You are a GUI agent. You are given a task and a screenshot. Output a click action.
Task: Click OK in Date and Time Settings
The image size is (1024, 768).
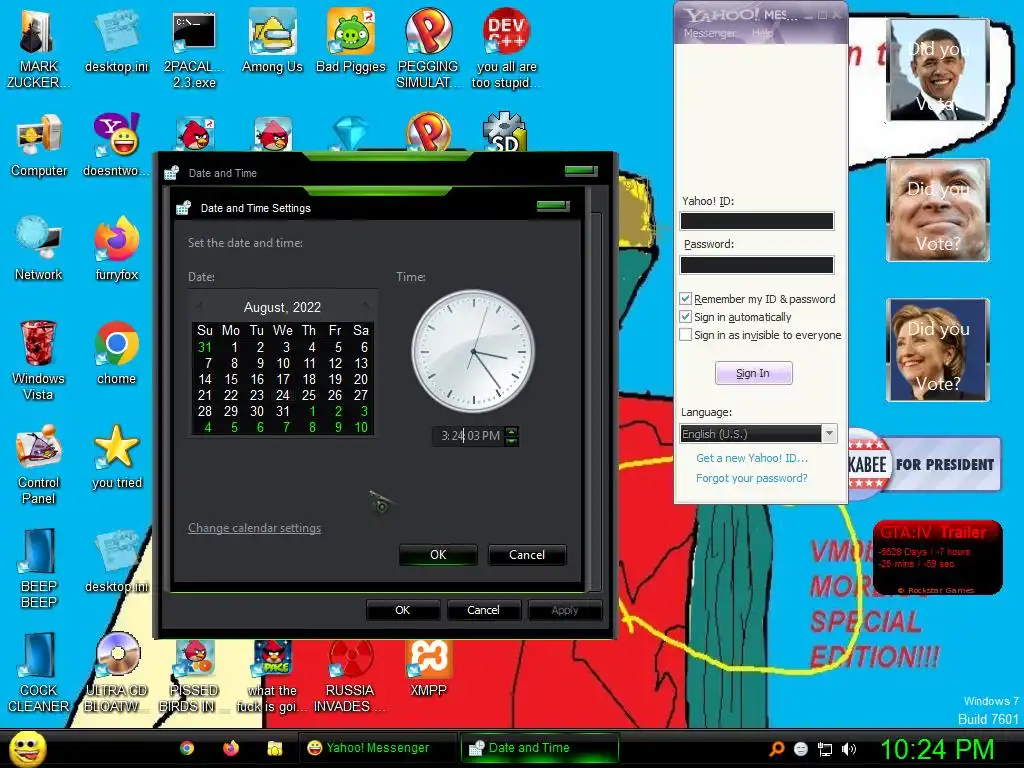pos(438,554)
